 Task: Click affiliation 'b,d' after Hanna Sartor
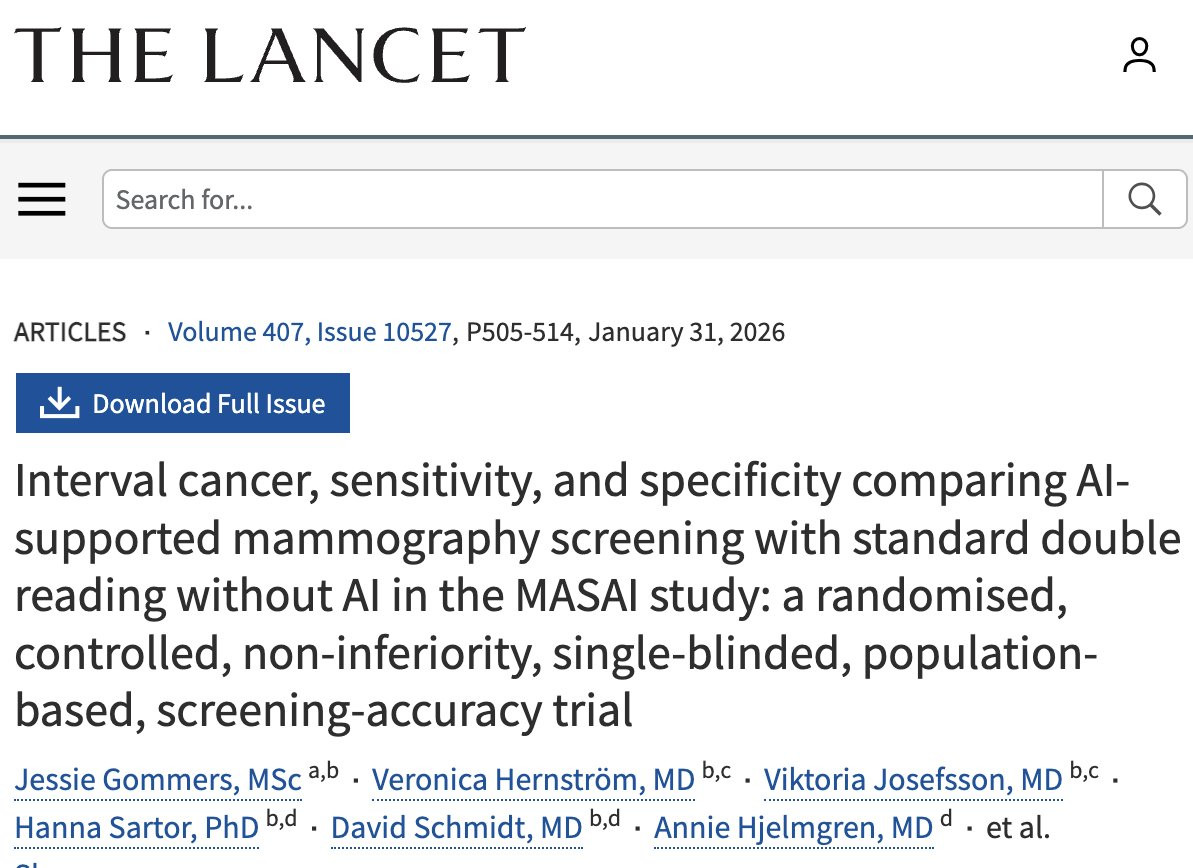282,819
